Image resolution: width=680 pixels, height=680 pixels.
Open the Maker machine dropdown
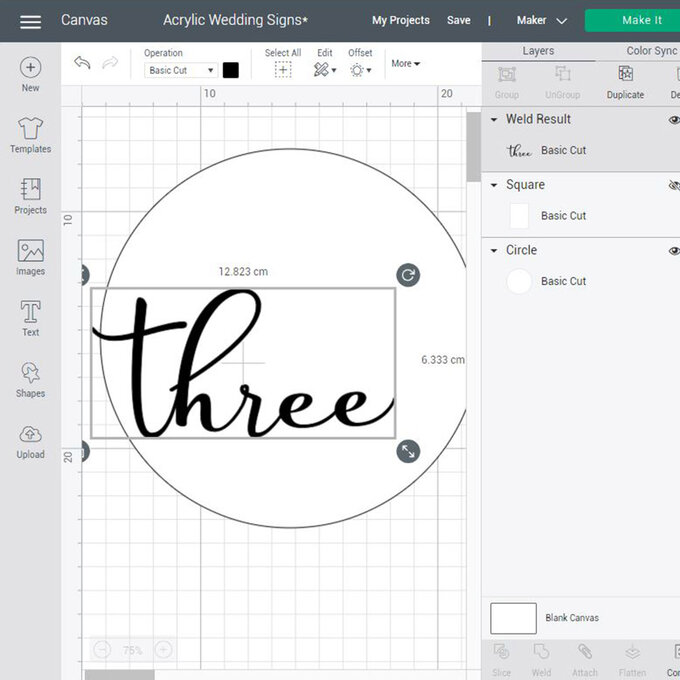(x=541, y=20)
